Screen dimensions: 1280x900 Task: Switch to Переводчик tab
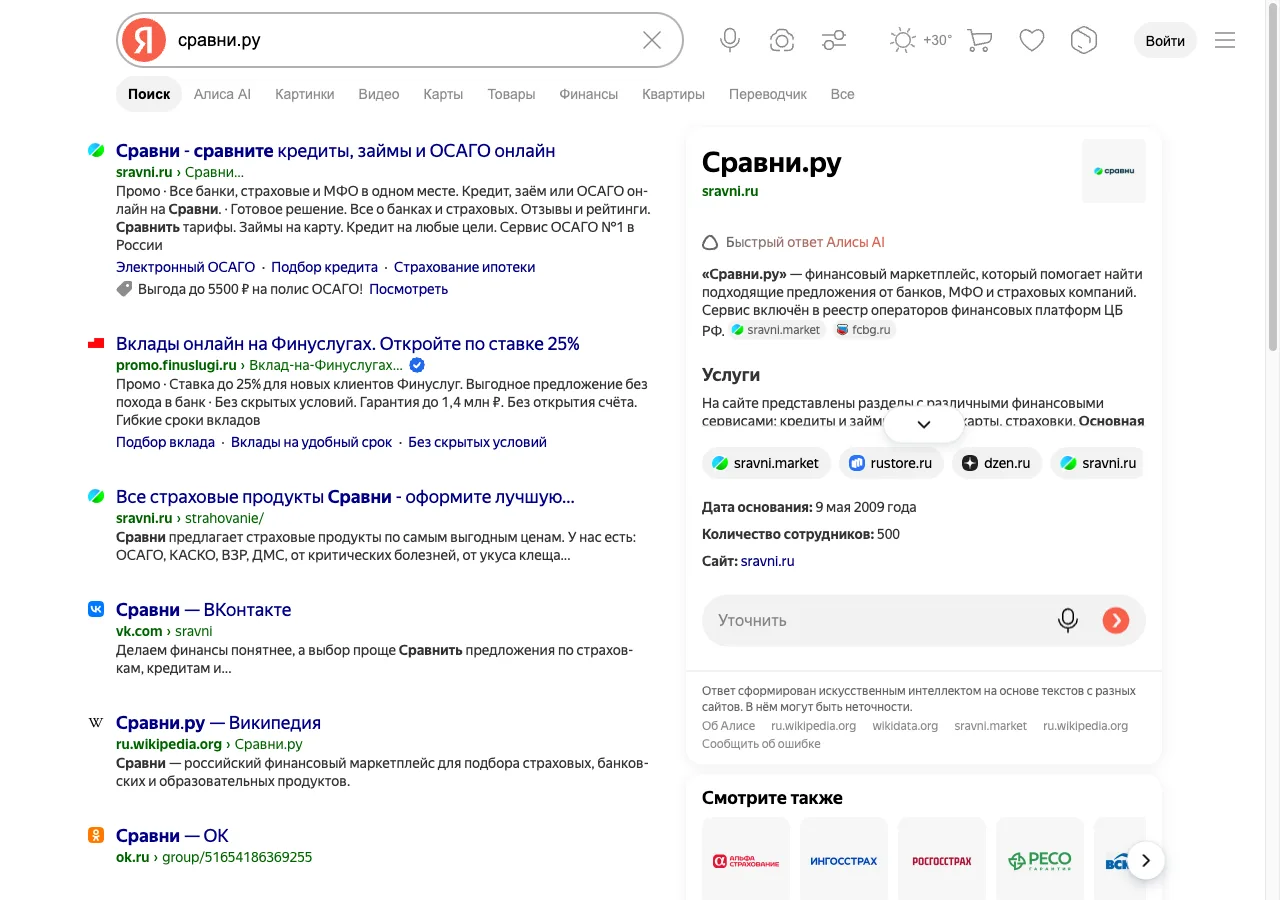pyautogui.click(x=768, y=94)
